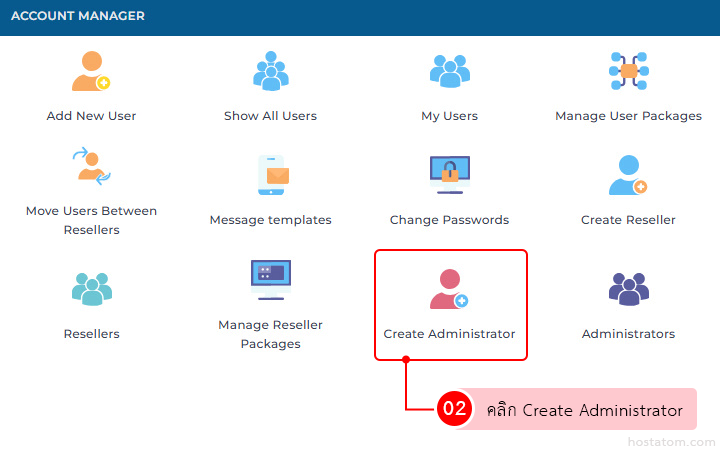Click the Create Administrator icon
Viewport: 720px width, 450px height.
pos(449,289)
